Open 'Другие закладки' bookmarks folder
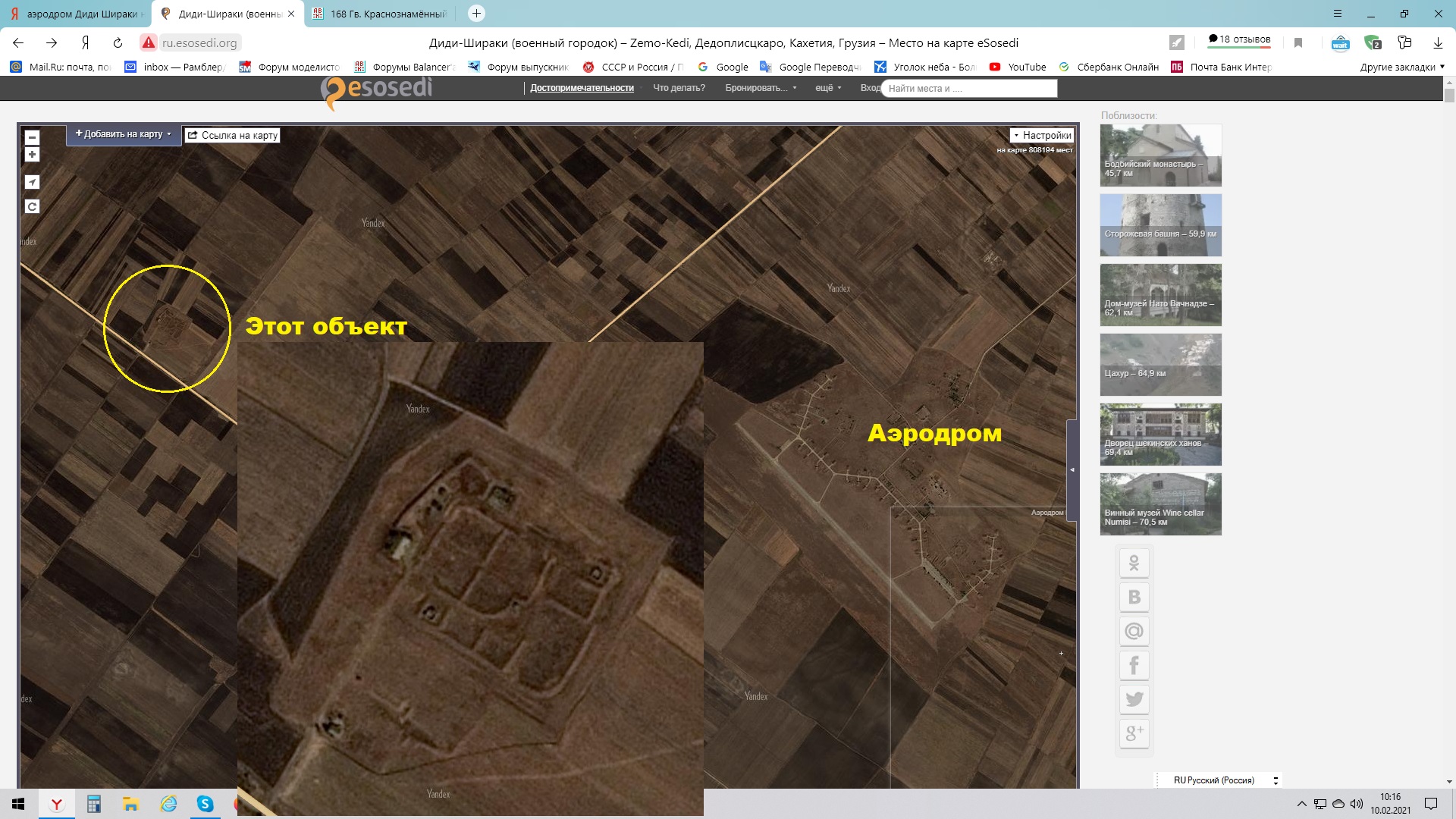The image size is (1456, 819). 1401,67
